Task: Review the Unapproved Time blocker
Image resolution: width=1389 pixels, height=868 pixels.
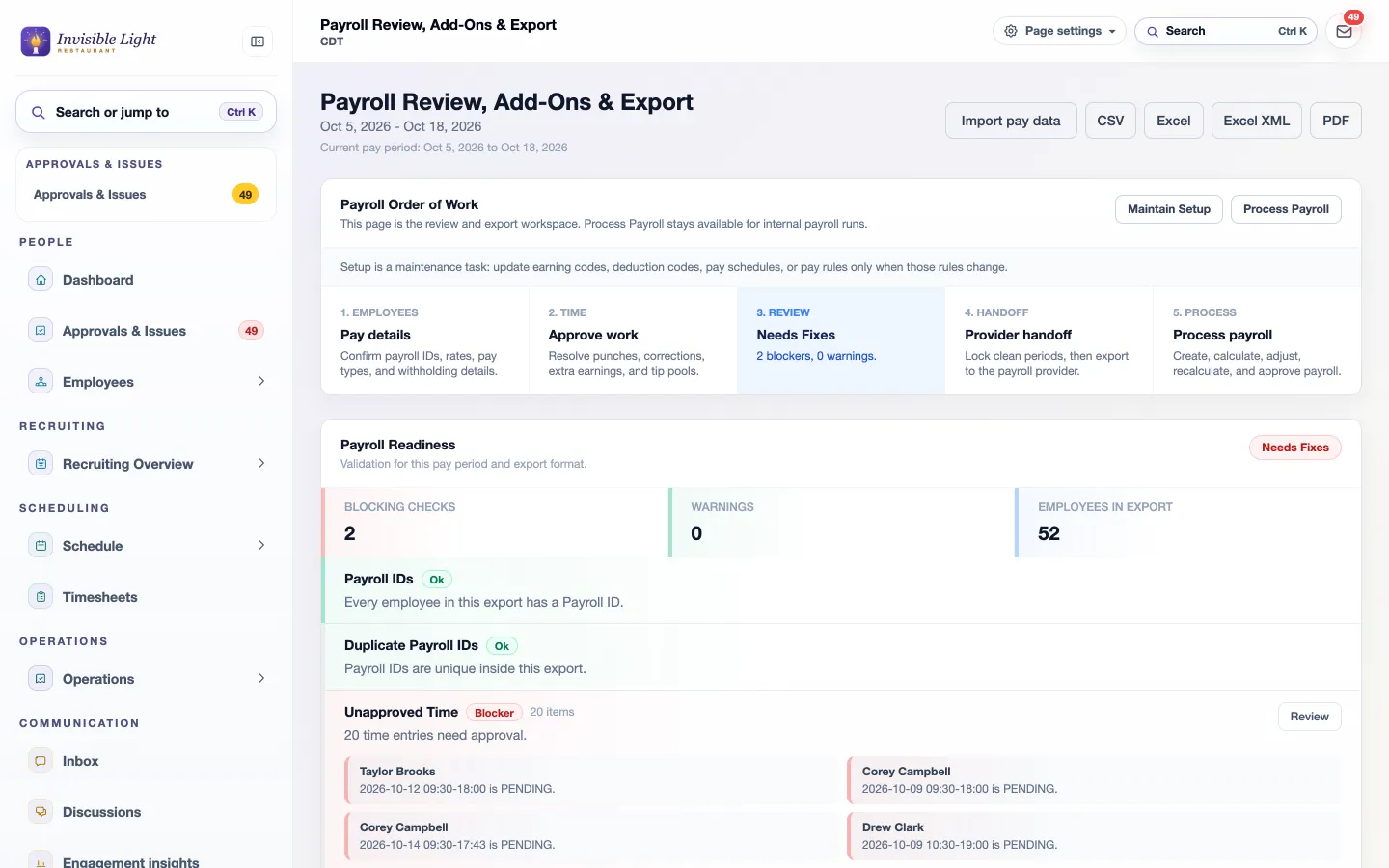Action: 1309,717
